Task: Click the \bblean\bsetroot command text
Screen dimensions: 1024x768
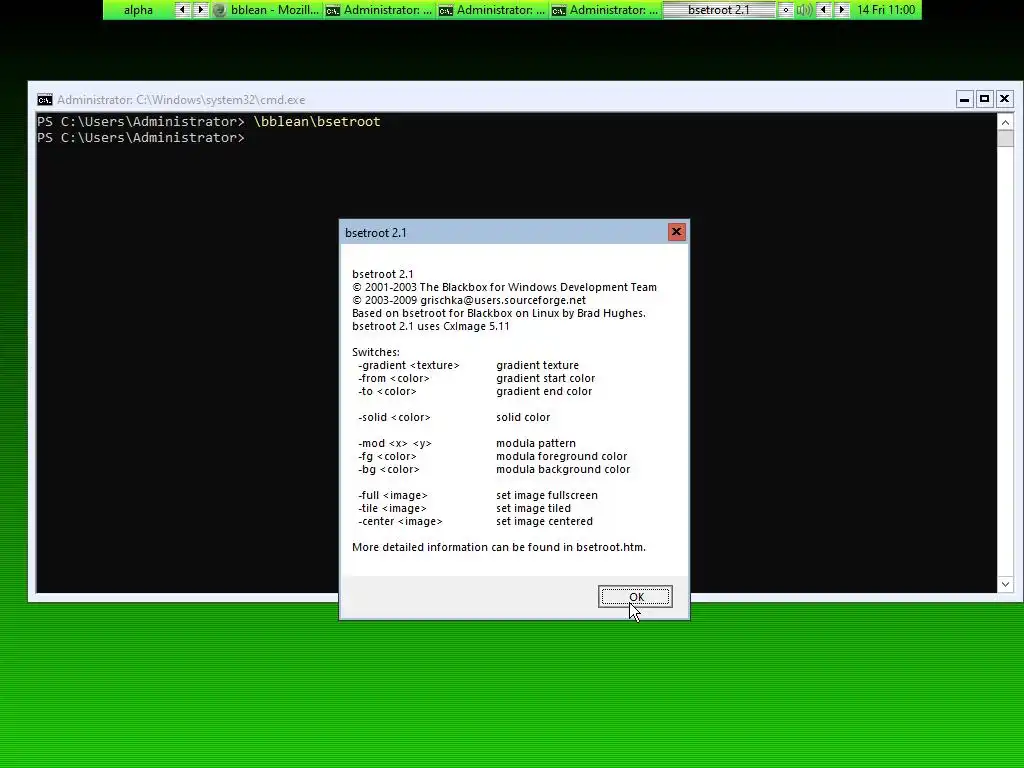Action: tap(317, 121)
